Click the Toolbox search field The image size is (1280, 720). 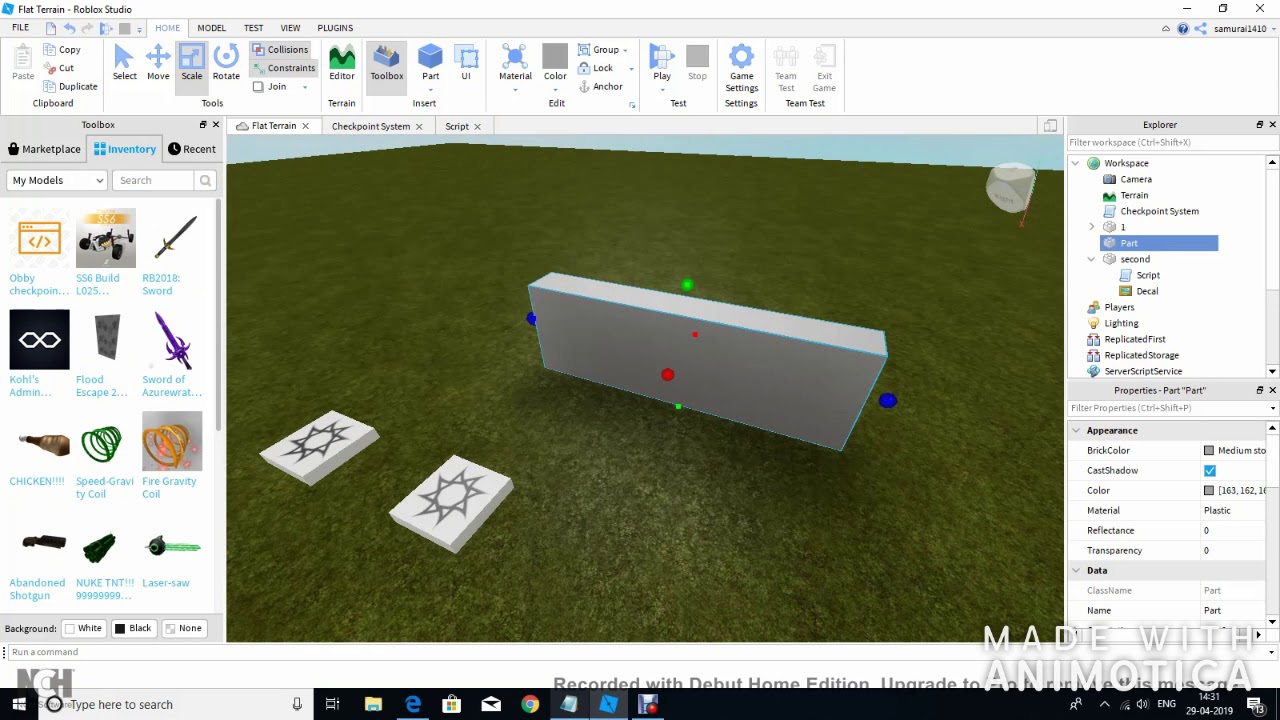tap(155, 180)
